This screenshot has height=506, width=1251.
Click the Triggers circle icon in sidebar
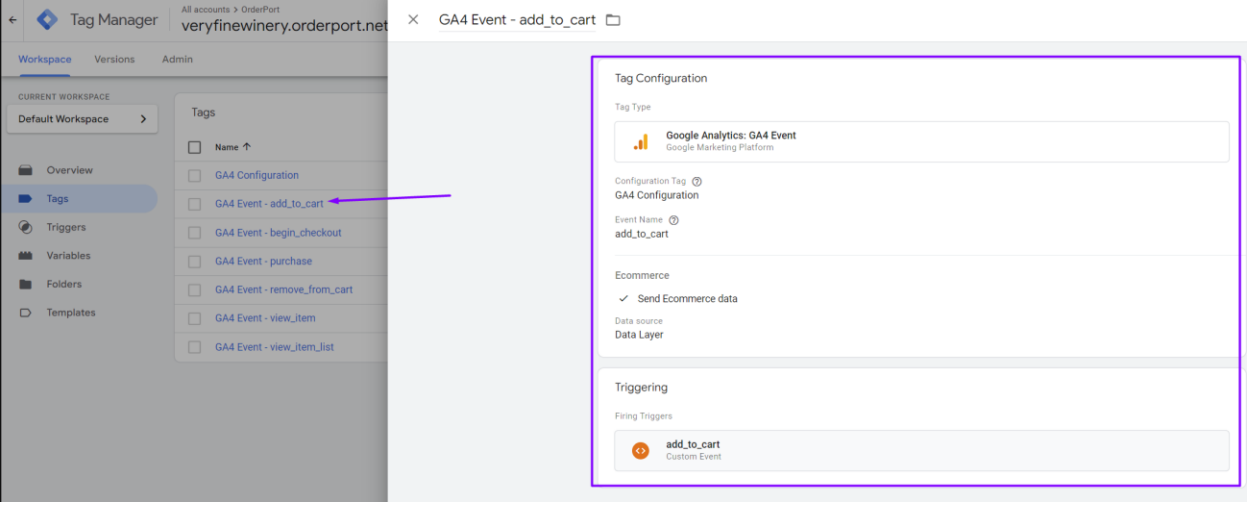click(26, 227)
